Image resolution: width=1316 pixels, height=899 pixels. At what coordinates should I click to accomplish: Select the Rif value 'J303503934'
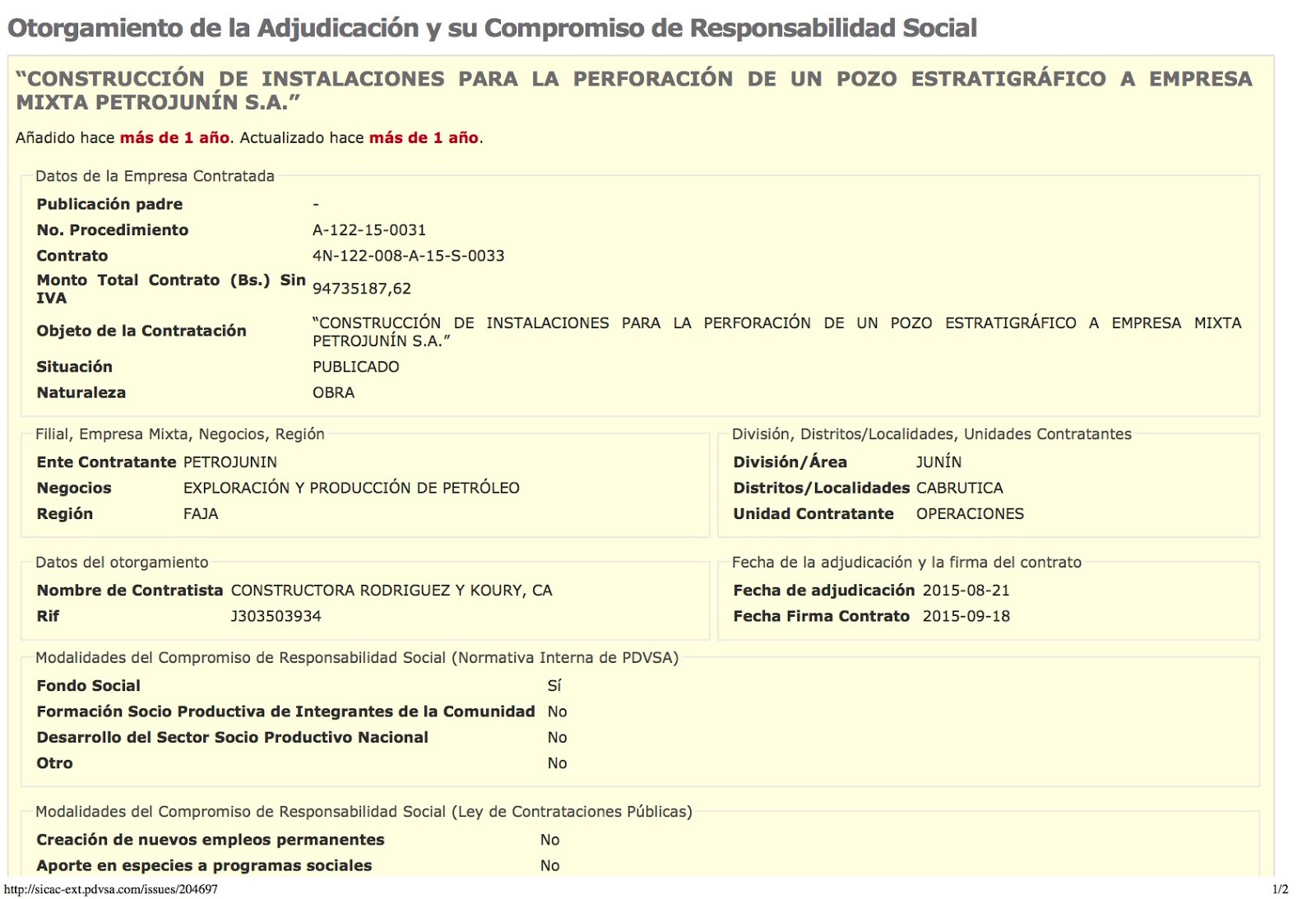coord(276,616)
